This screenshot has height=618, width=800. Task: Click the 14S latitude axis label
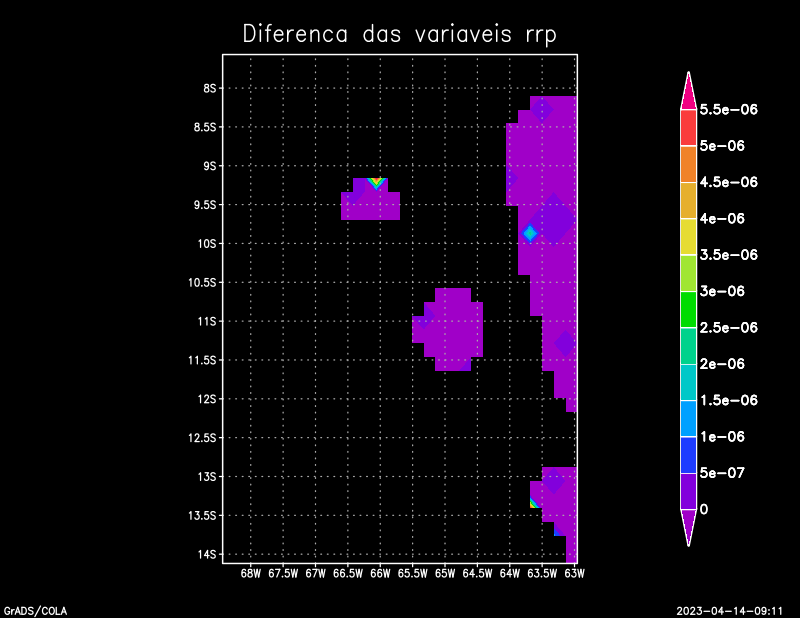click(x=207, y=554)
